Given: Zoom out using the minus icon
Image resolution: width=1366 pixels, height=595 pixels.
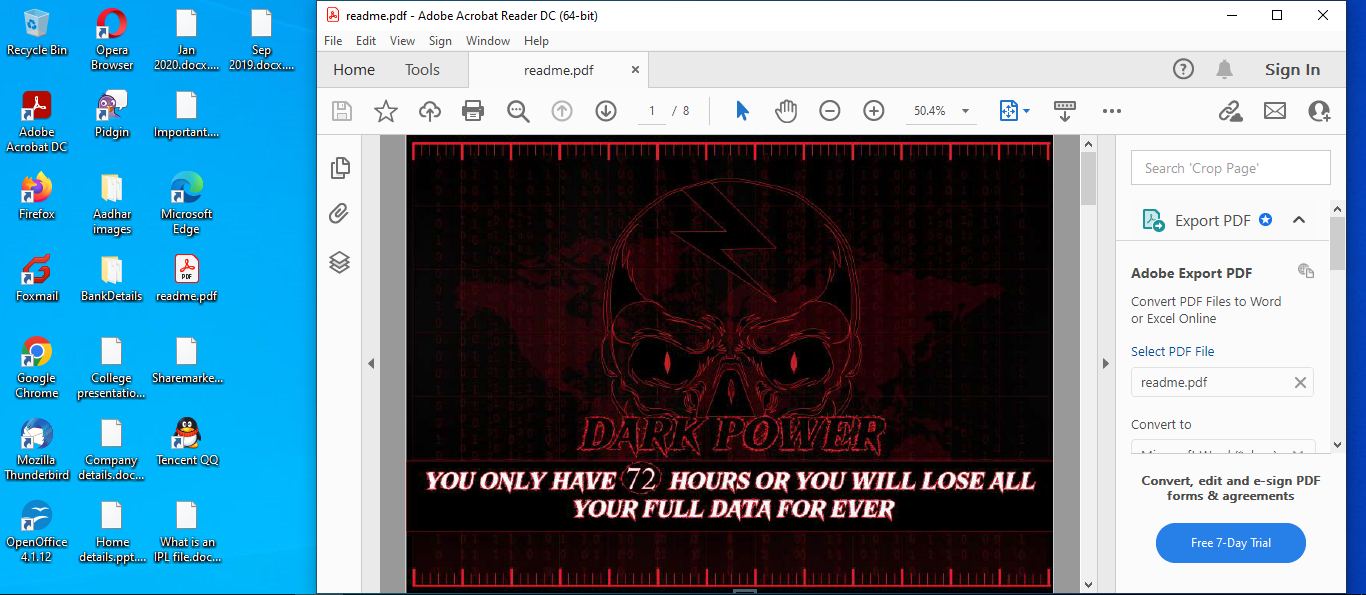Looking at the screenshot, I should (x=830, y=111).
